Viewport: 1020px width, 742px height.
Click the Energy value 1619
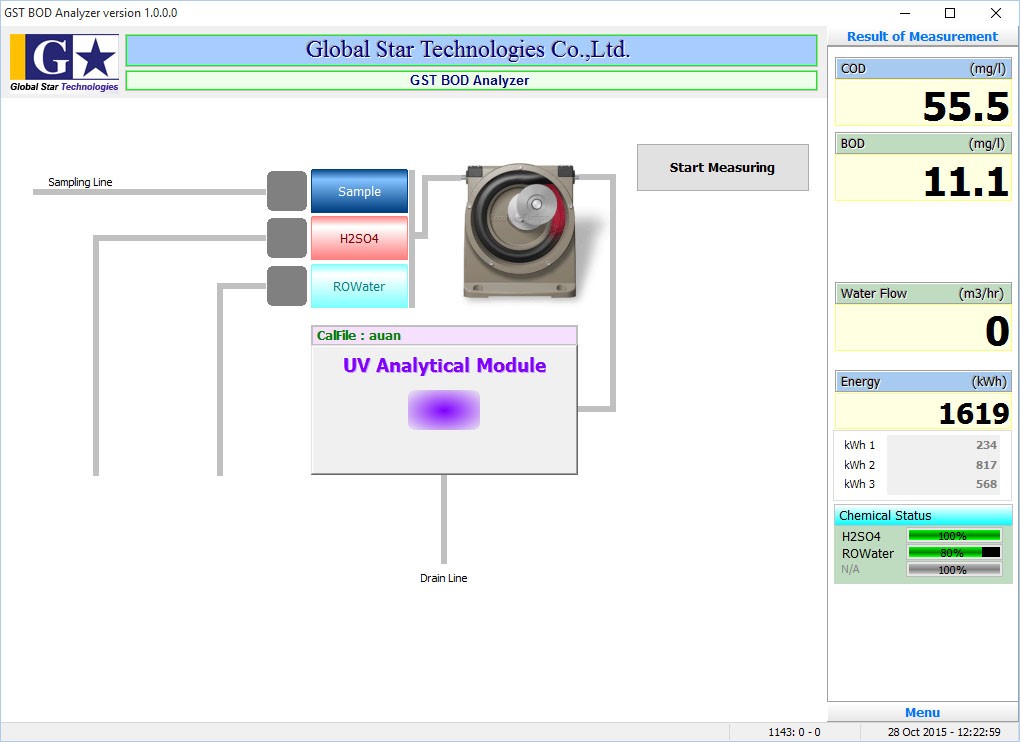[x=974, y=414]
